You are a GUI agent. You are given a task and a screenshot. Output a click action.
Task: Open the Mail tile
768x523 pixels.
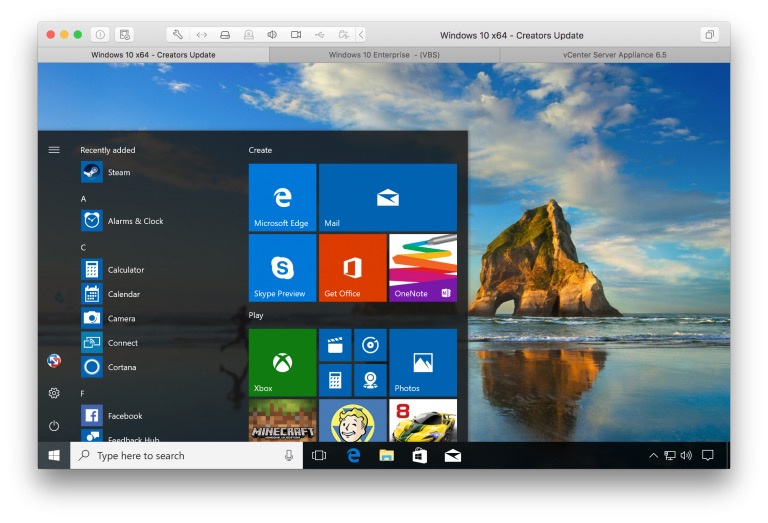[388, 197]
